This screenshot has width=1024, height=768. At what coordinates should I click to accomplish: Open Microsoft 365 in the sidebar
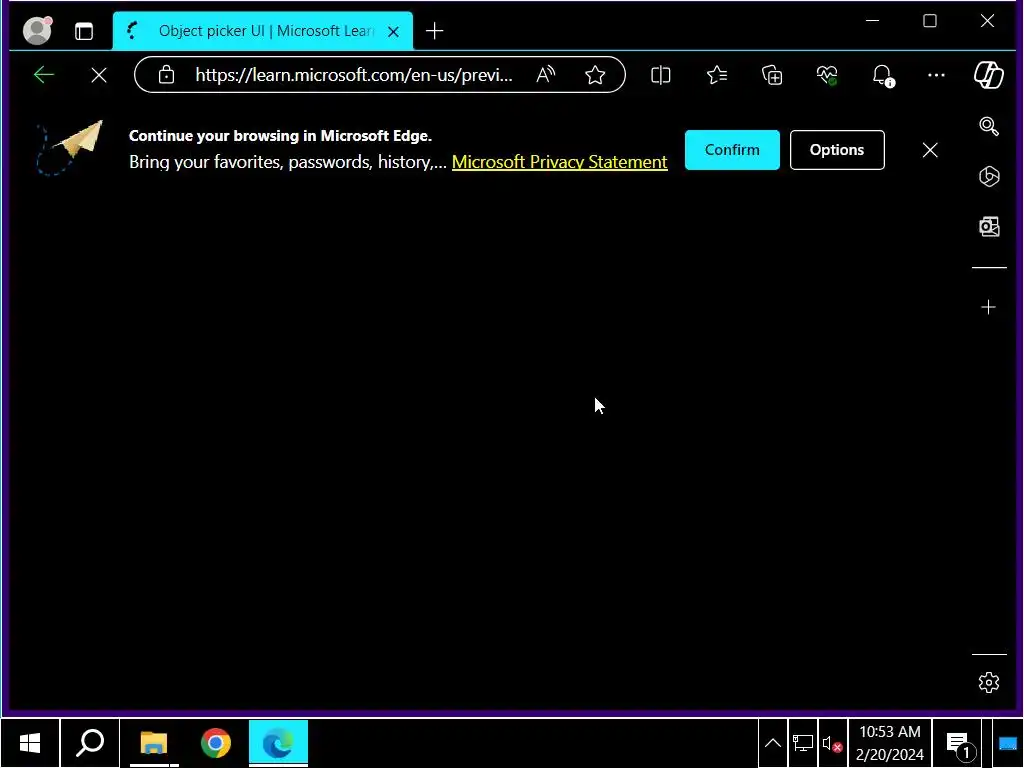pos(989,176)
